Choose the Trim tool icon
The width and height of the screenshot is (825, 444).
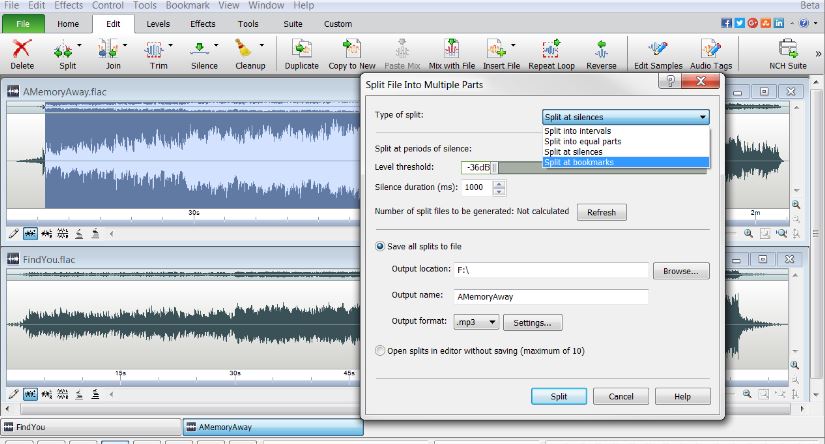coord(154,50)
